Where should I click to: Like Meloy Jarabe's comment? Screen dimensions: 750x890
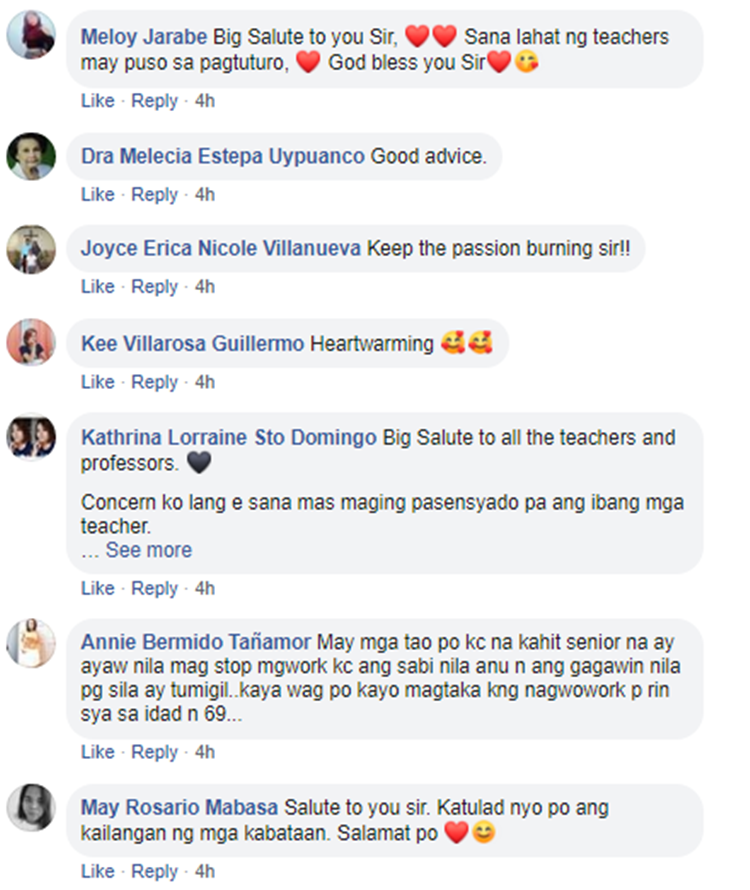[x=98, y=101]
